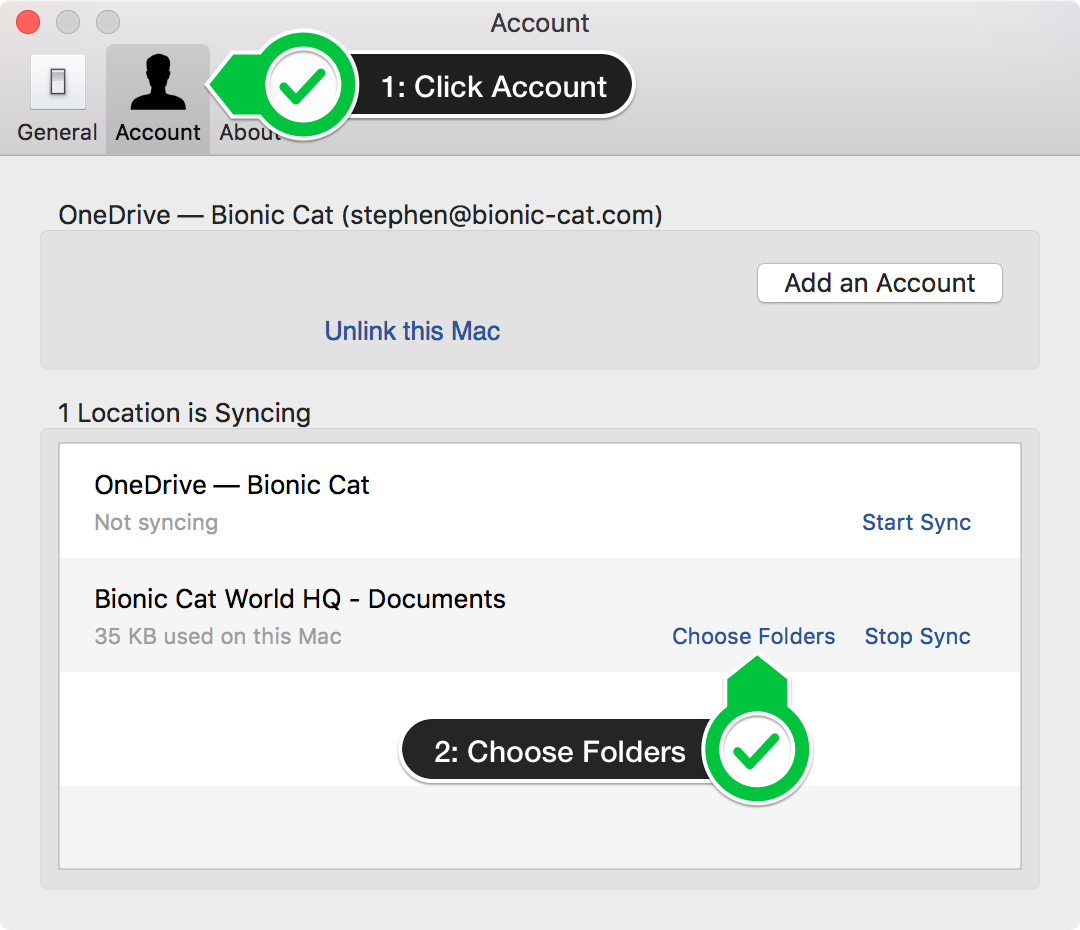Click the account email heading stephen@bionic-cat.com

click(x=360, y=216)
